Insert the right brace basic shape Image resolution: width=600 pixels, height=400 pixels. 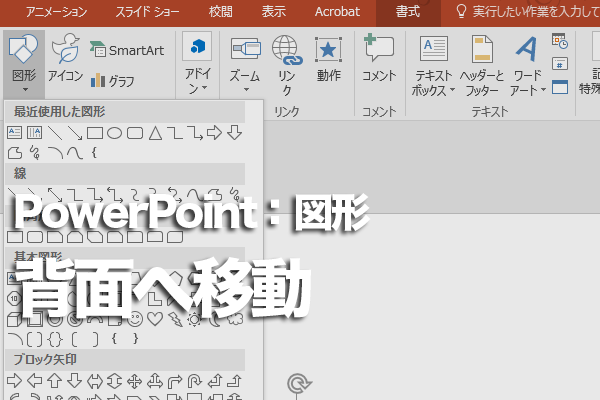[x=135, y=339]
